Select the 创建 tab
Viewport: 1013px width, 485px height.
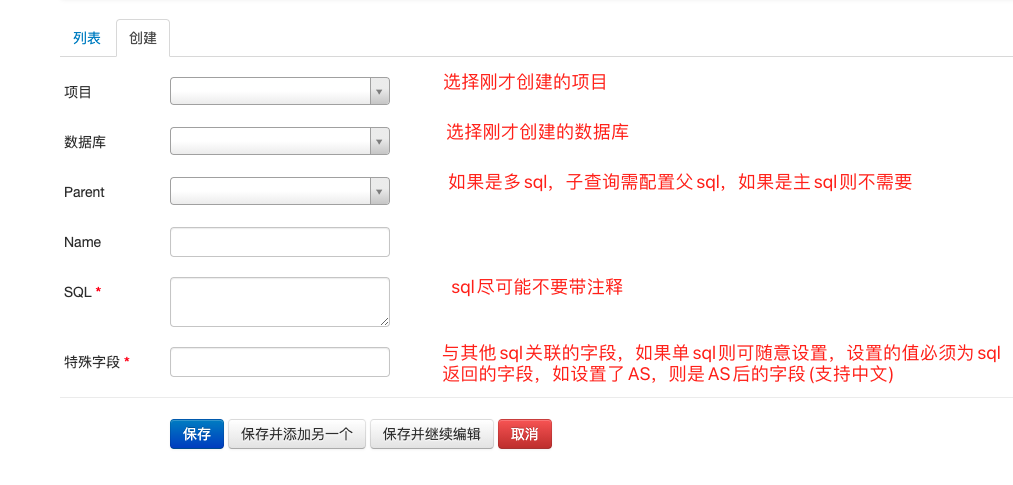tap(143, 38)
